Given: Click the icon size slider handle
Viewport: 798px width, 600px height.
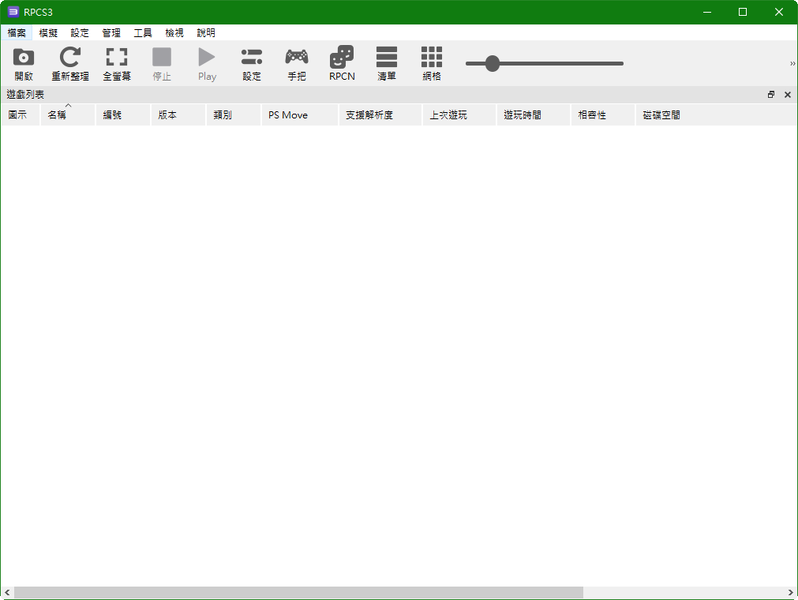Looking at the screenshot, I should coord(492,64).
